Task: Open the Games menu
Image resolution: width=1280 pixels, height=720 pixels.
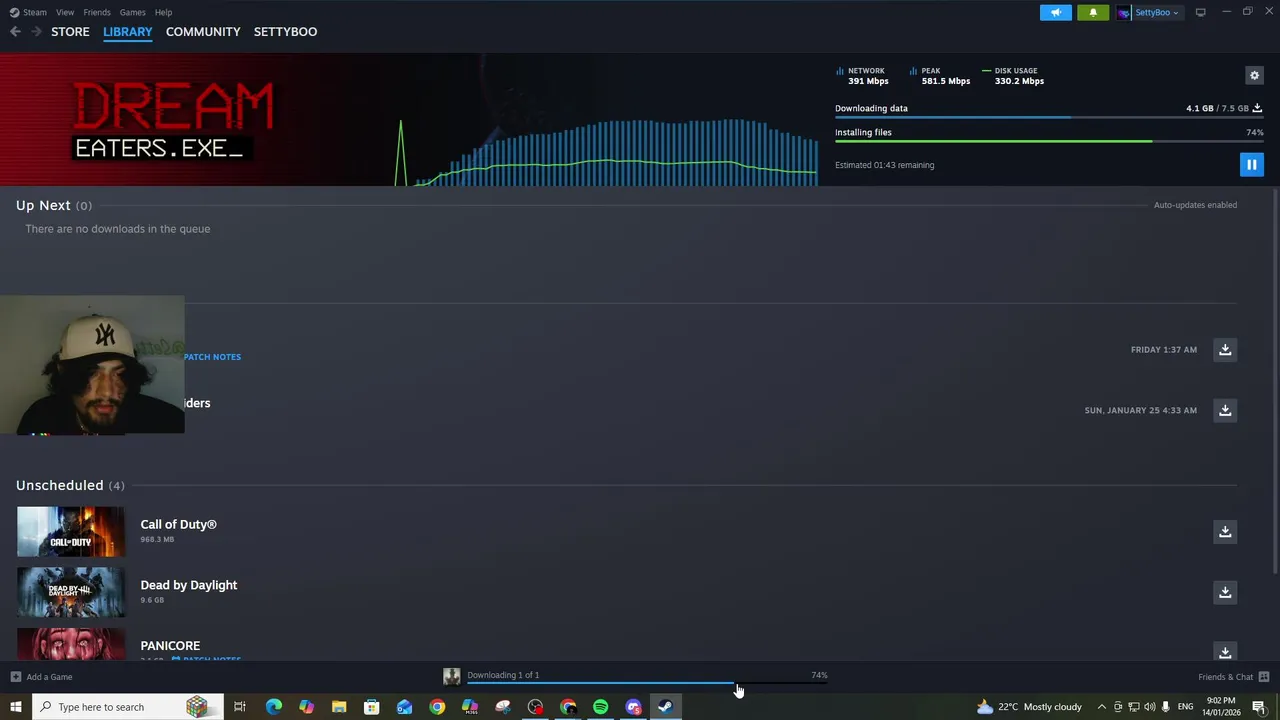Action: [x=132, y=12]
